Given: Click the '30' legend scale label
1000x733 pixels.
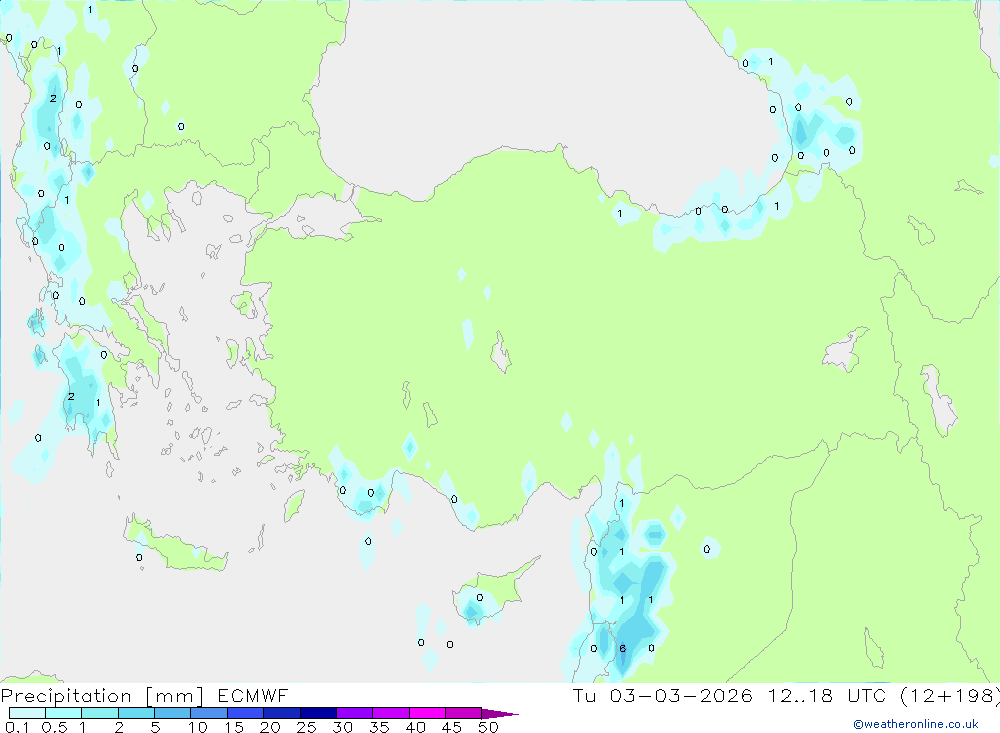Looking at the screenshot, I should click(343, 727).
